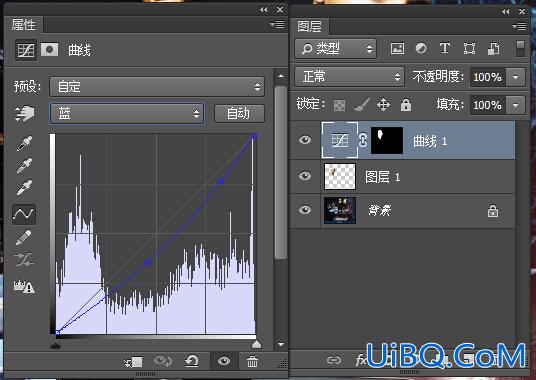536x380 pixels.
Task: Open the Properties panel flyout menu
Action: (x=277, y=24)
